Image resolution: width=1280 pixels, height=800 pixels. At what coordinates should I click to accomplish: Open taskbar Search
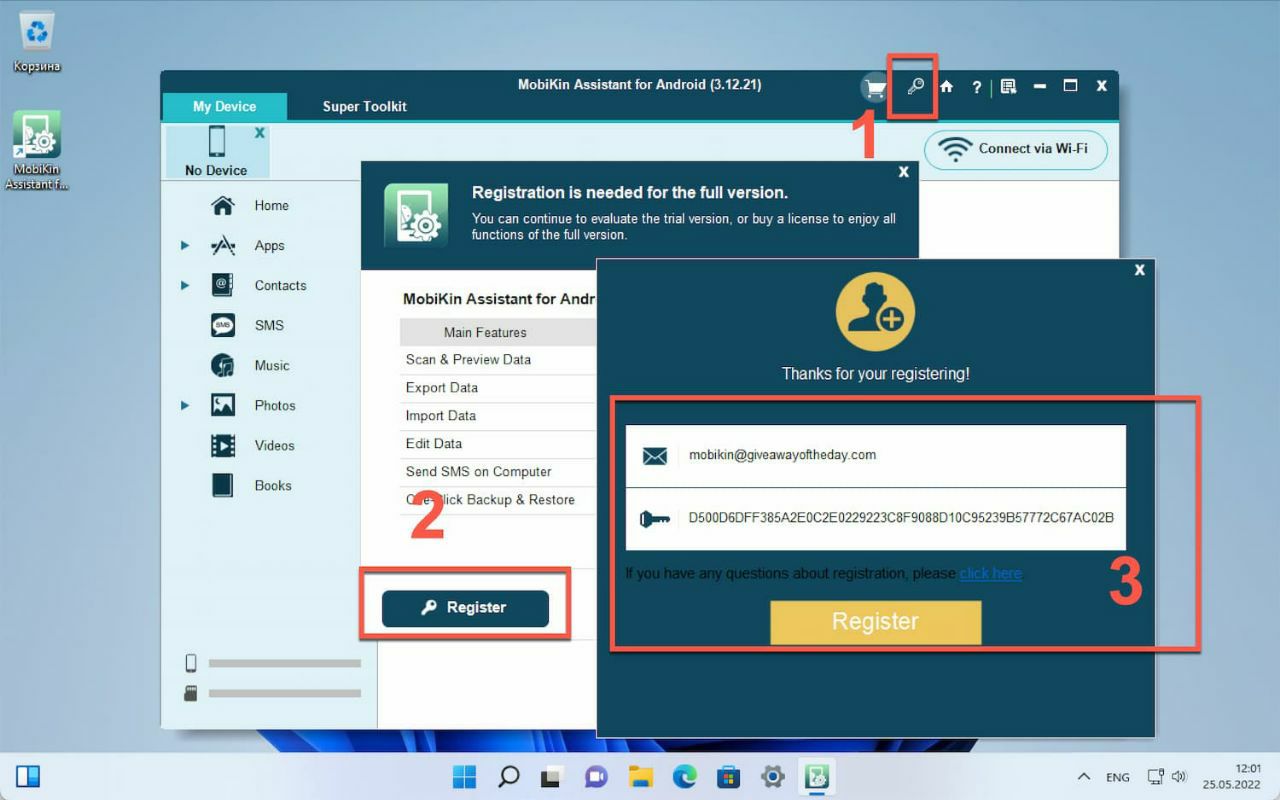tap(509, 776)
